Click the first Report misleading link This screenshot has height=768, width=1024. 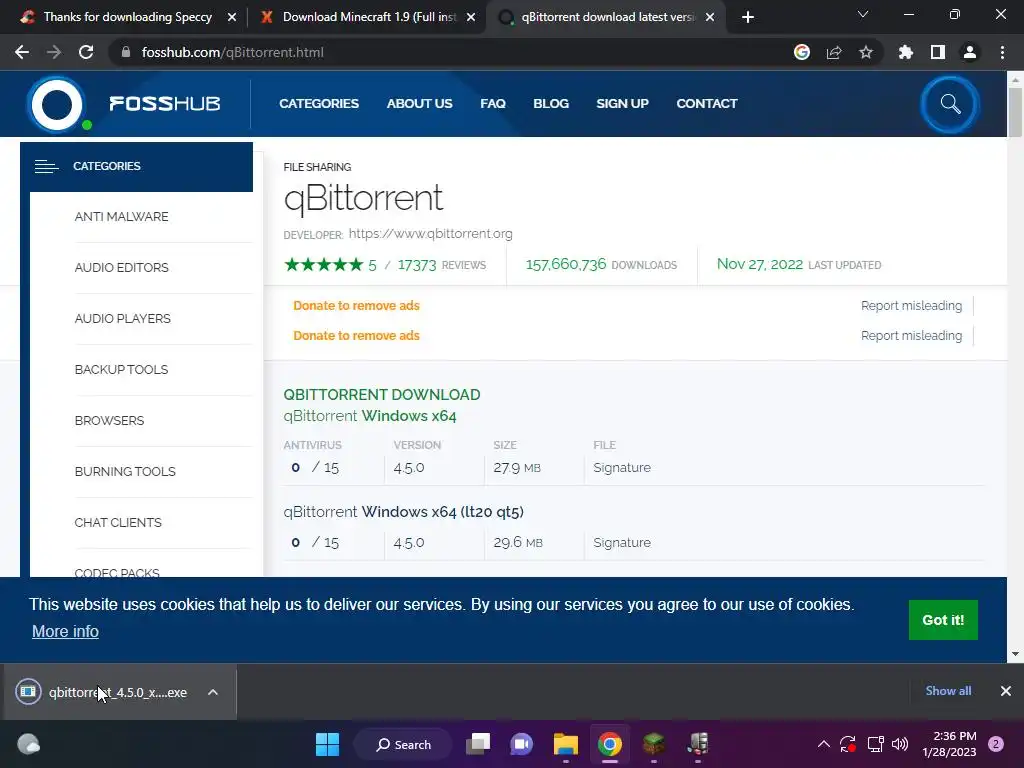pyautogui.click(x=911, y=306)
